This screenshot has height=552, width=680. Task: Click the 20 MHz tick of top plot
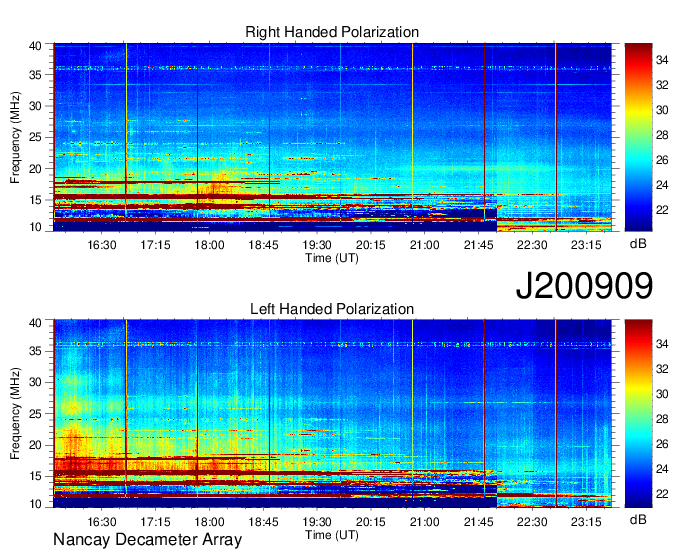click(x=36, y=169)
